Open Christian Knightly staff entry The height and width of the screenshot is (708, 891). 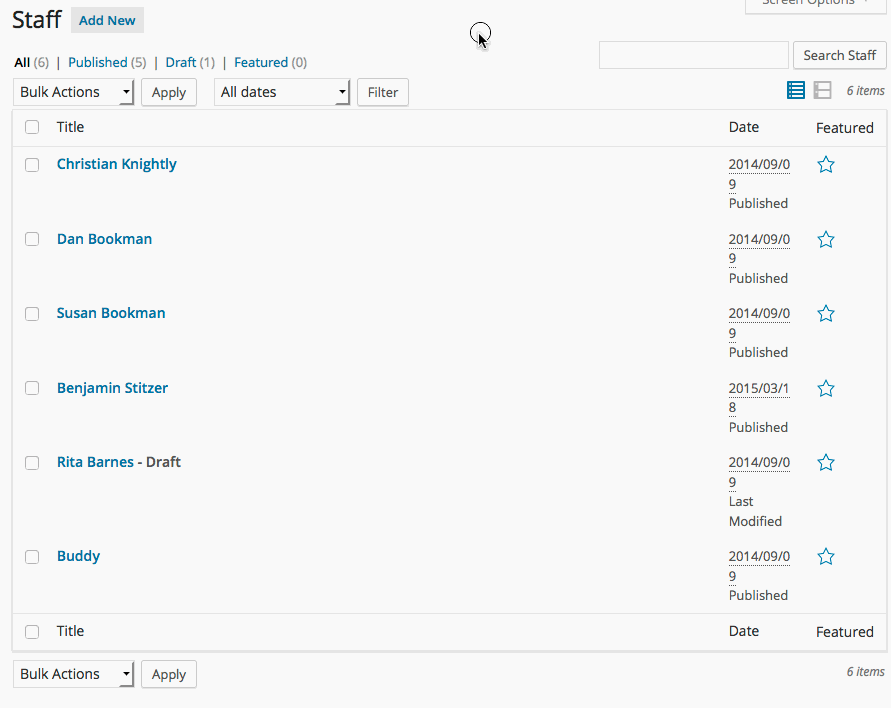pos(116,164)
